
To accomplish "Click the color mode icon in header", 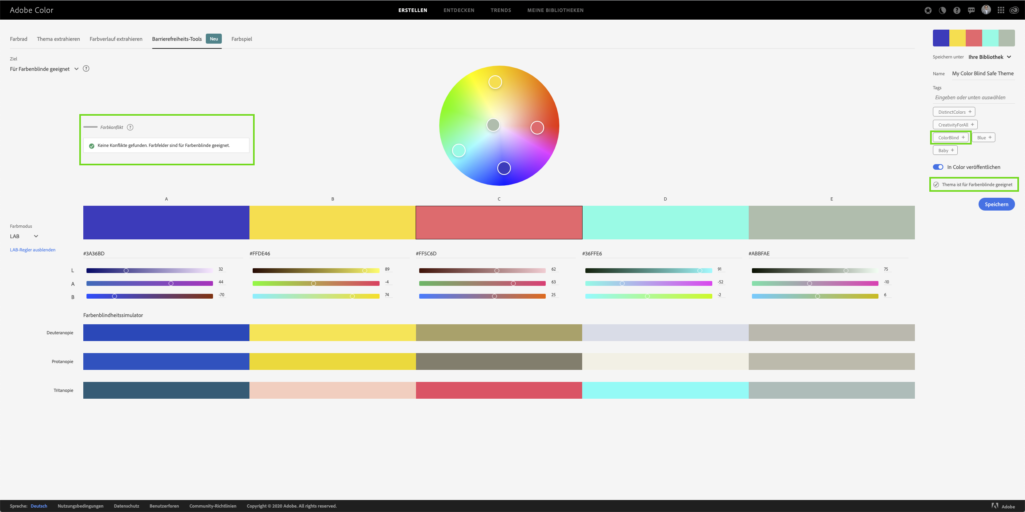I will pos(942,10).
